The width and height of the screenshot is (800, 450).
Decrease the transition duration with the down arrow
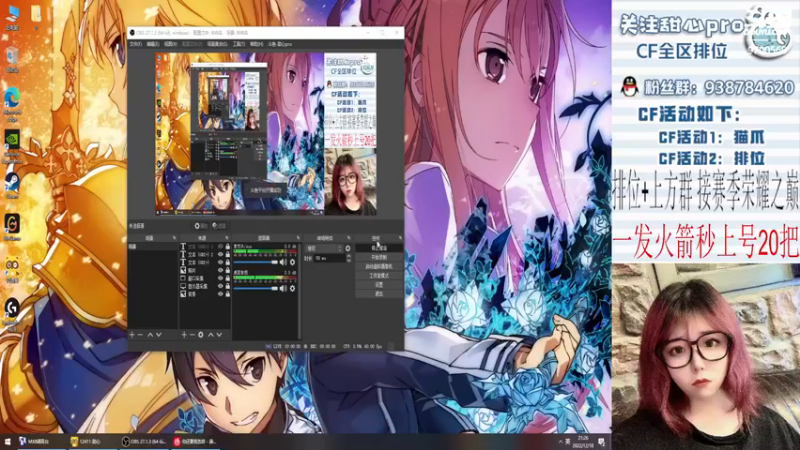point(348,260)
